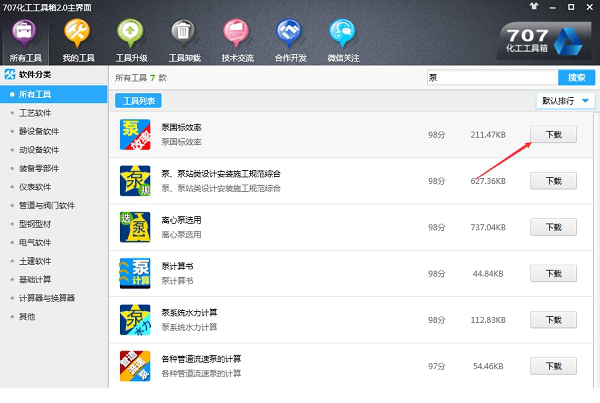Click the 离心泵选用 tool icon
This screenshot has height=403, width=600.
point(135,226)
